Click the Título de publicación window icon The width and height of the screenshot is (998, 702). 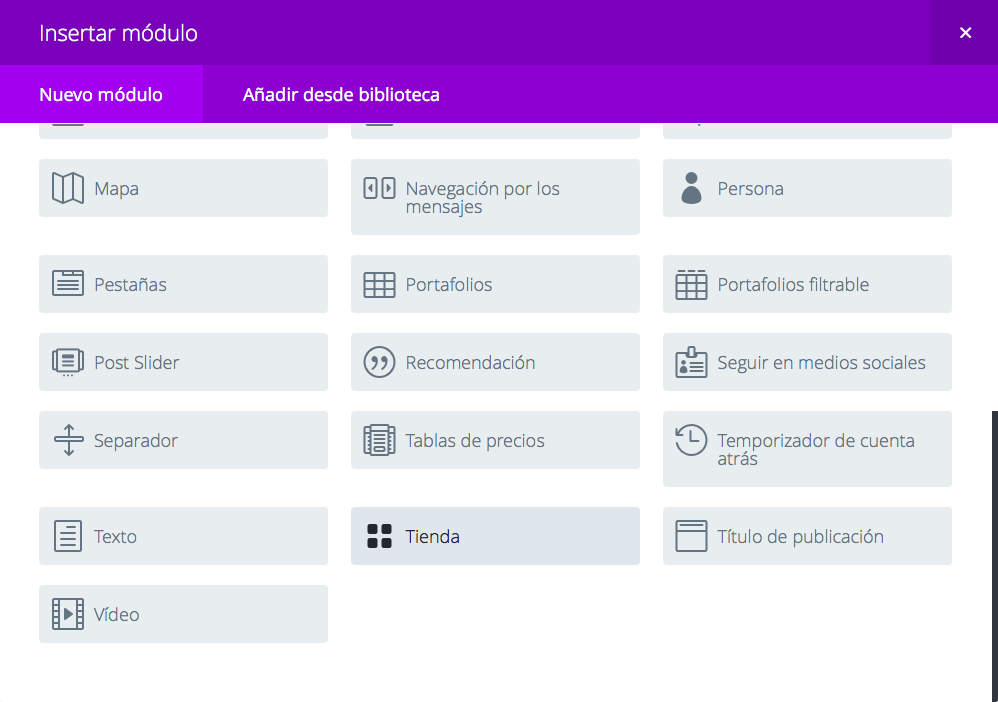tap(691, 536)
